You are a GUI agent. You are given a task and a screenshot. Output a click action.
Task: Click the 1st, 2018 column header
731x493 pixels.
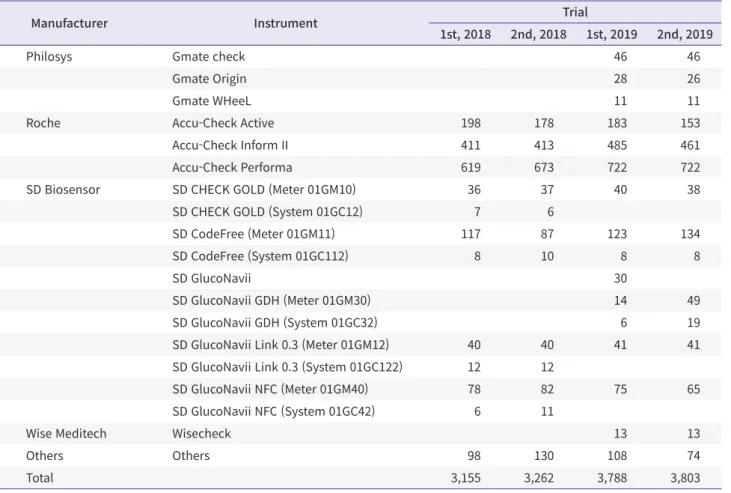click(465, 35)
